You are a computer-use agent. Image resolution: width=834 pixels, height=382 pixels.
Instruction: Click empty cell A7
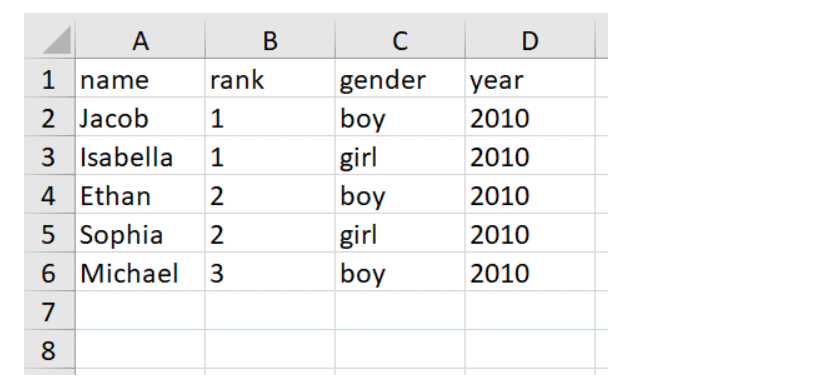tap(140, 311)
